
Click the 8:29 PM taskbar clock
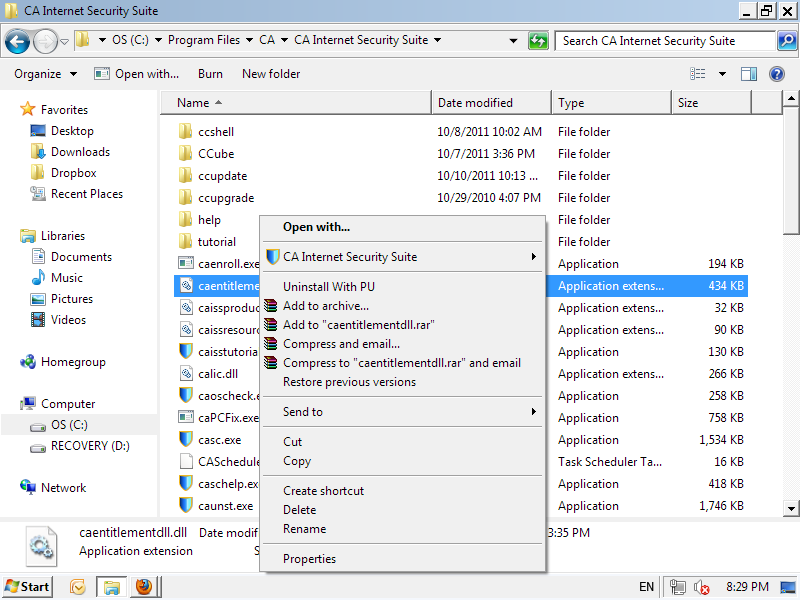pyautogui.click(x=747, y=587)
